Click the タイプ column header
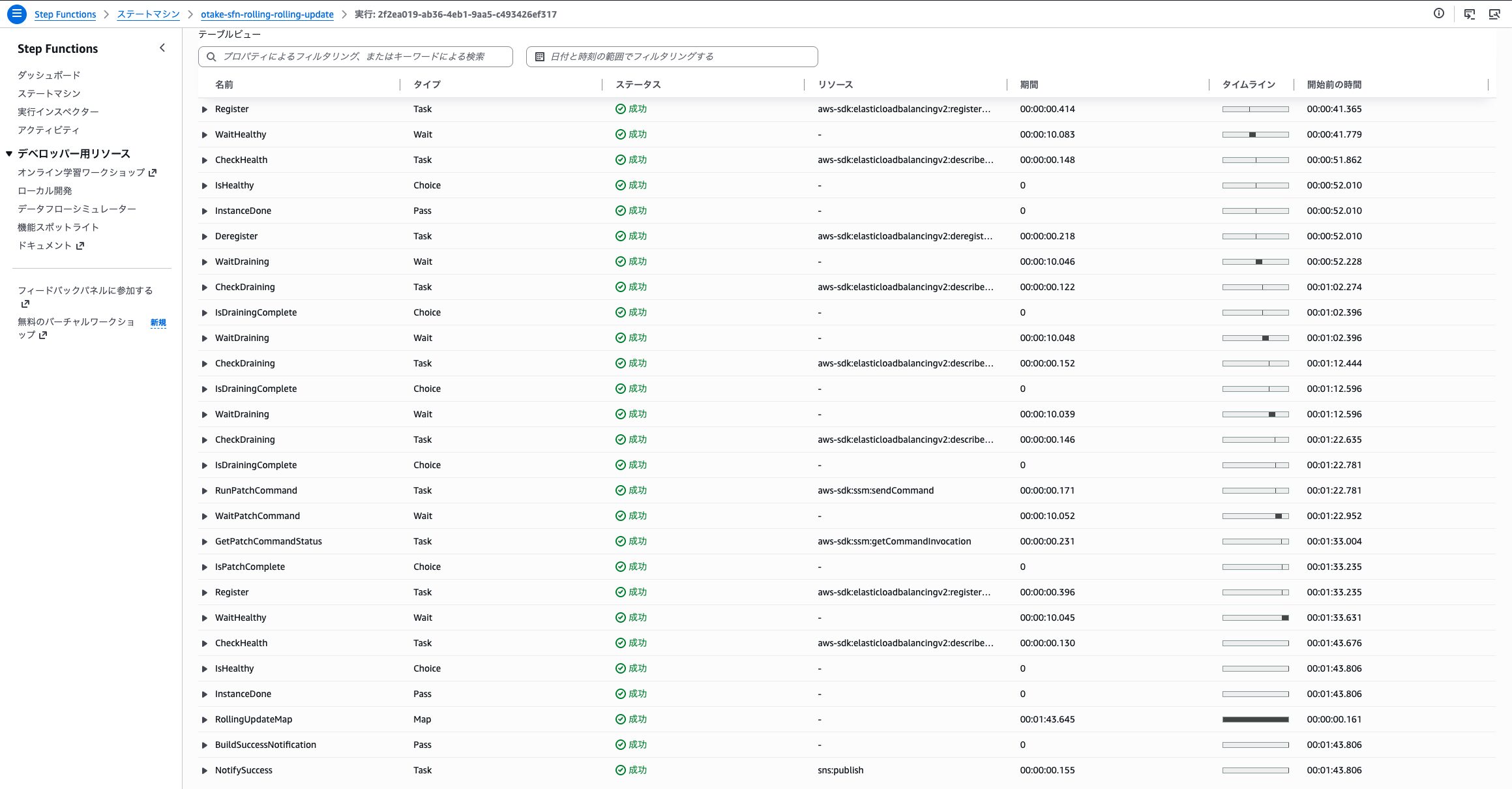Image resolution: width=1512 pixels, height=789 pixels. pos(427,85)
